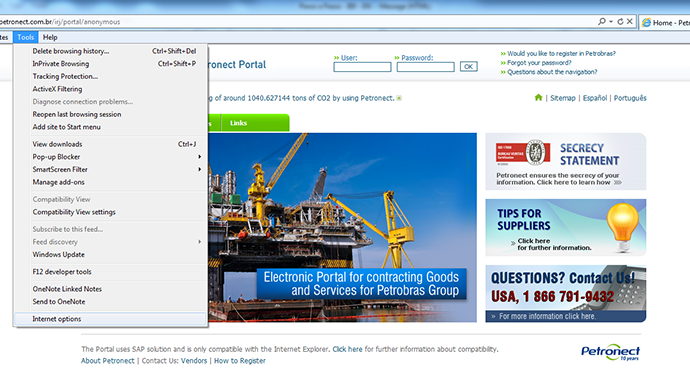Refresh the page with reload icon
Image resolution: width=690 pixels, height=373 pixels.
point(620,21)
